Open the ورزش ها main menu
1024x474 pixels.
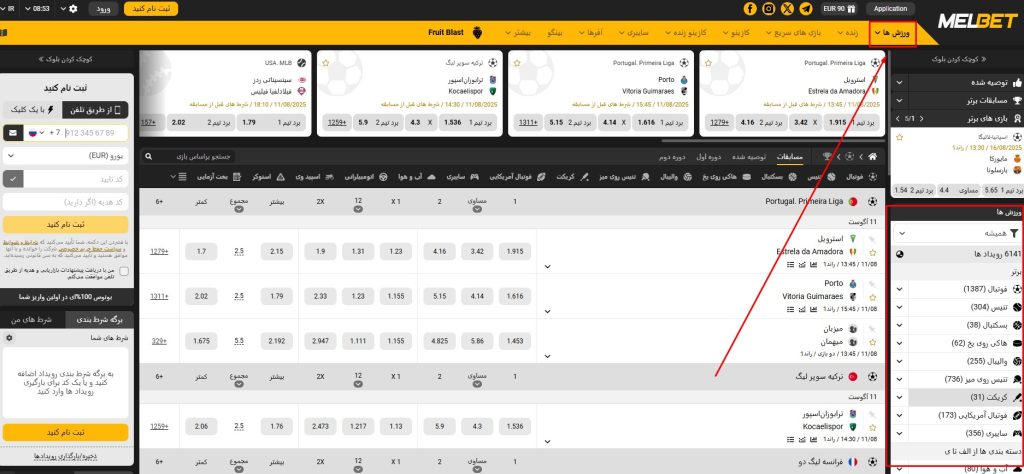[892, 32]
